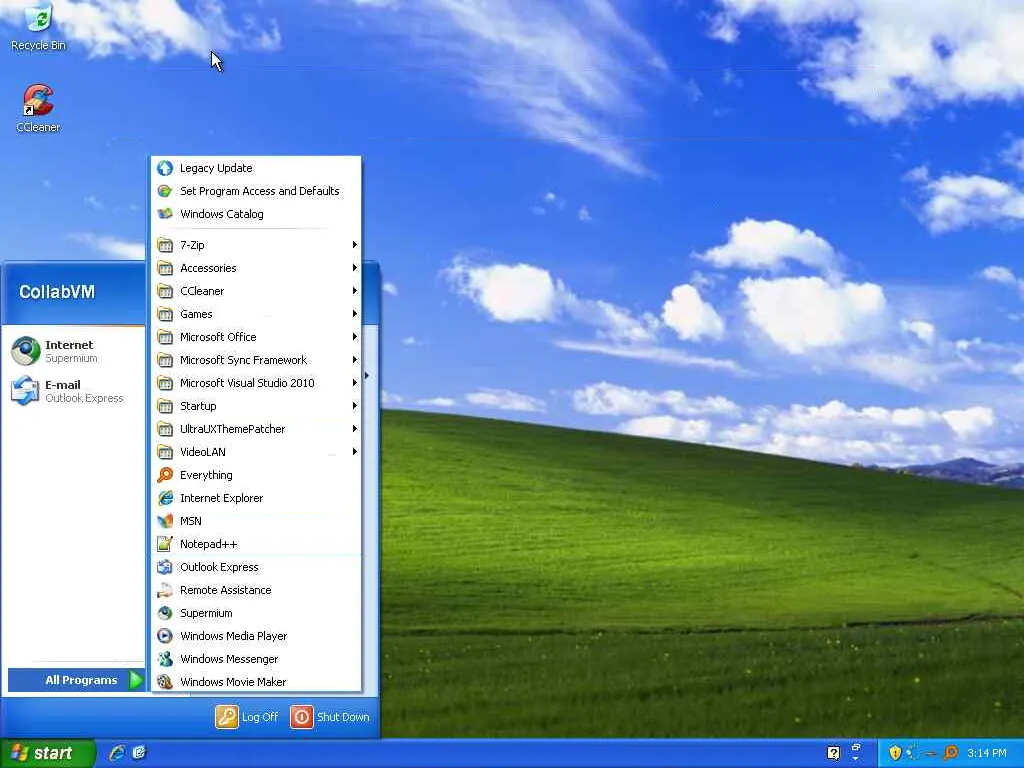This screenshot has height=768, width=1024.
Task: Expand the Games submenu
Action: coord(256,313)
